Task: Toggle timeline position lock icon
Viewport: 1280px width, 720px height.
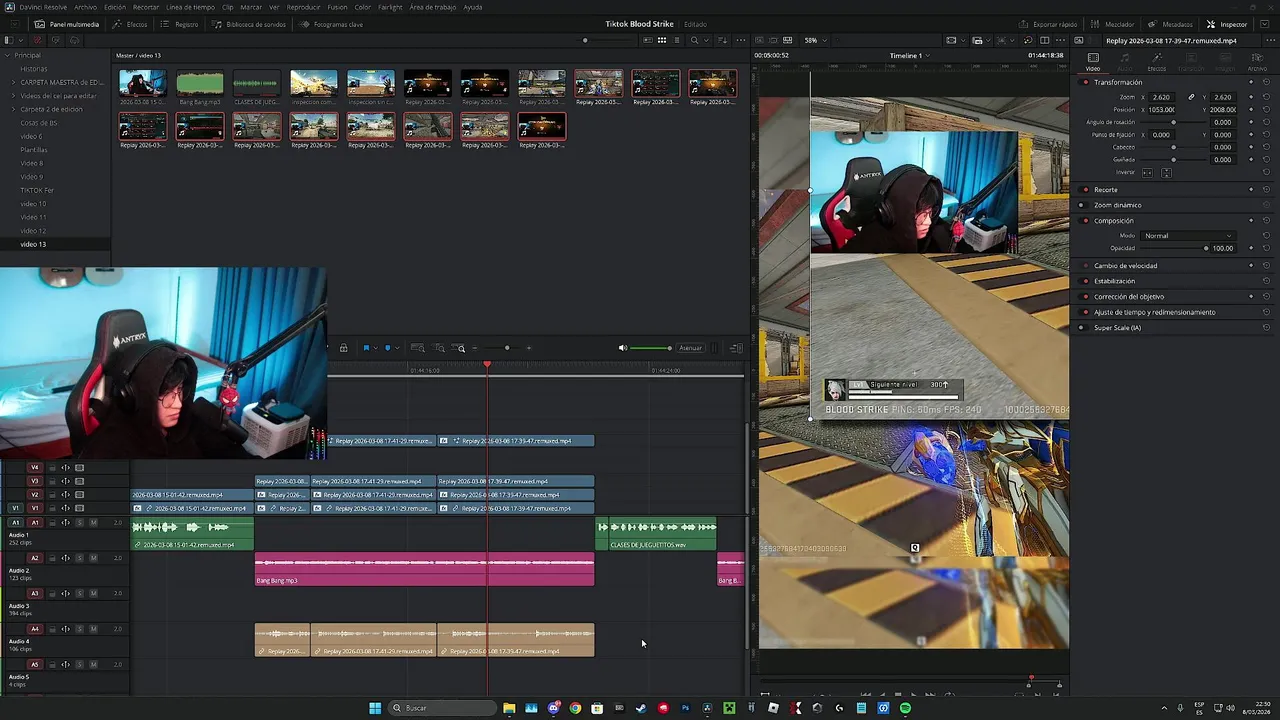Action: [x=343, y=348]
